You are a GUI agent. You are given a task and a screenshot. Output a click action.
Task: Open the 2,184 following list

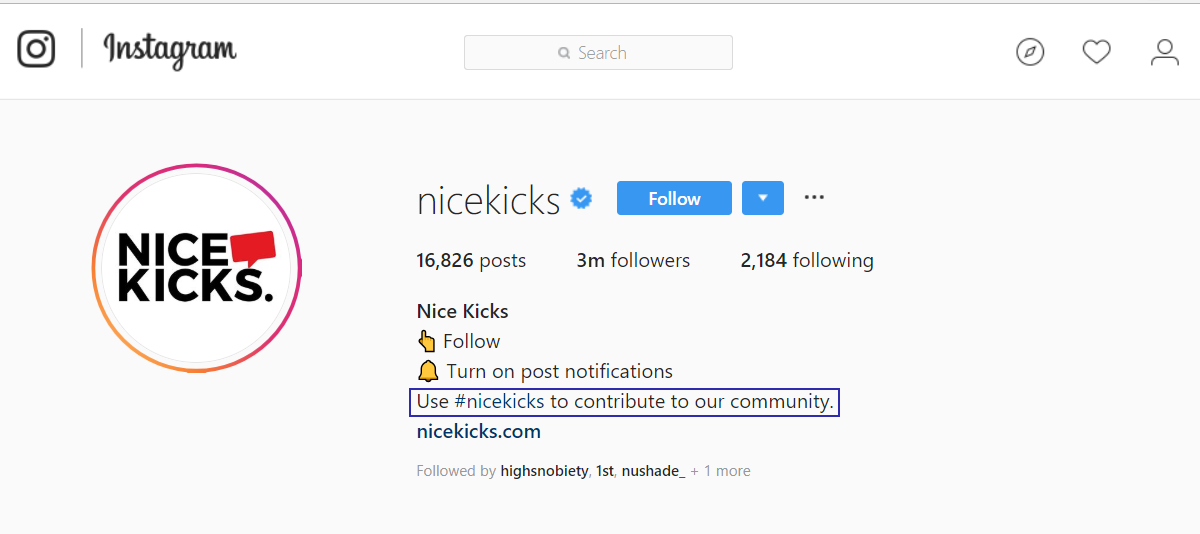tap(807, 261)
